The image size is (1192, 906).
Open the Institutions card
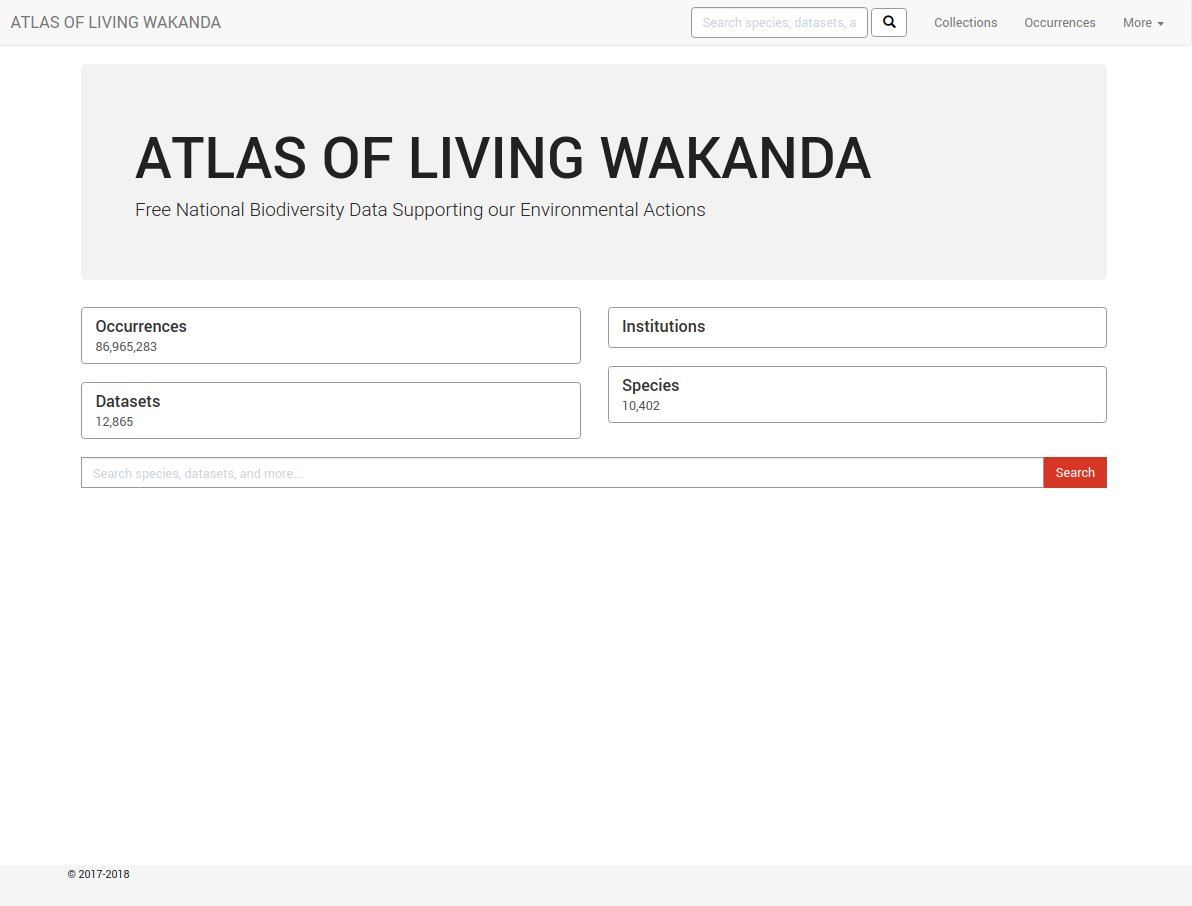point(858,328)
